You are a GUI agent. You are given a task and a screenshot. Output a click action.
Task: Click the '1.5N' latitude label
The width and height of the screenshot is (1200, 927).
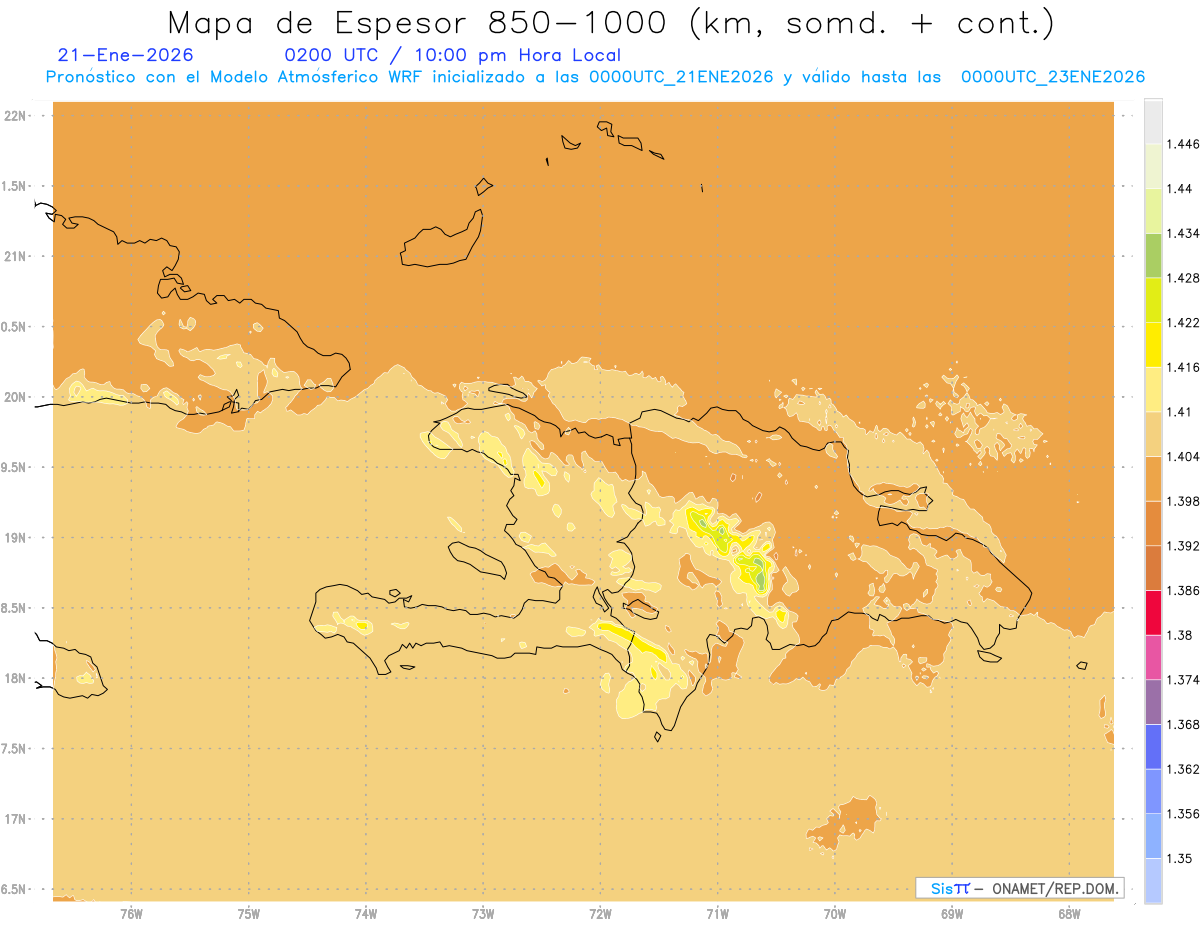tap(14, 186)
